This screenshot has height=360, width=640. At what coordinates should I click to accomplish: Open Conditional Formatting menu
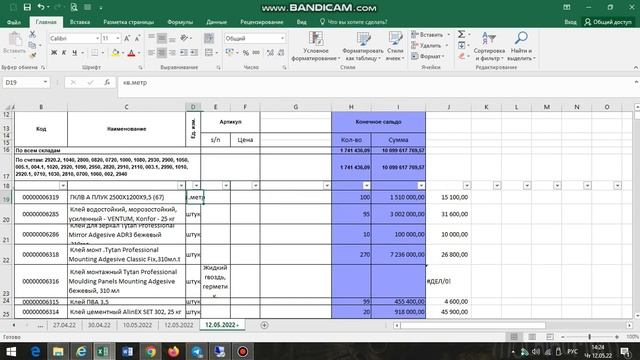[x=316, y=46]
